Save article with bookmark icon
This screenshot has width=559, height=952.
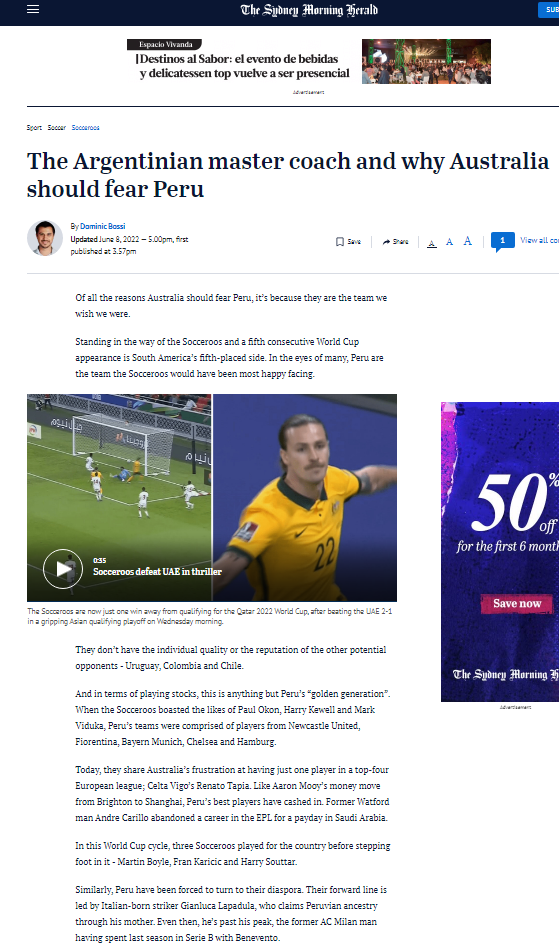[348, 242]
